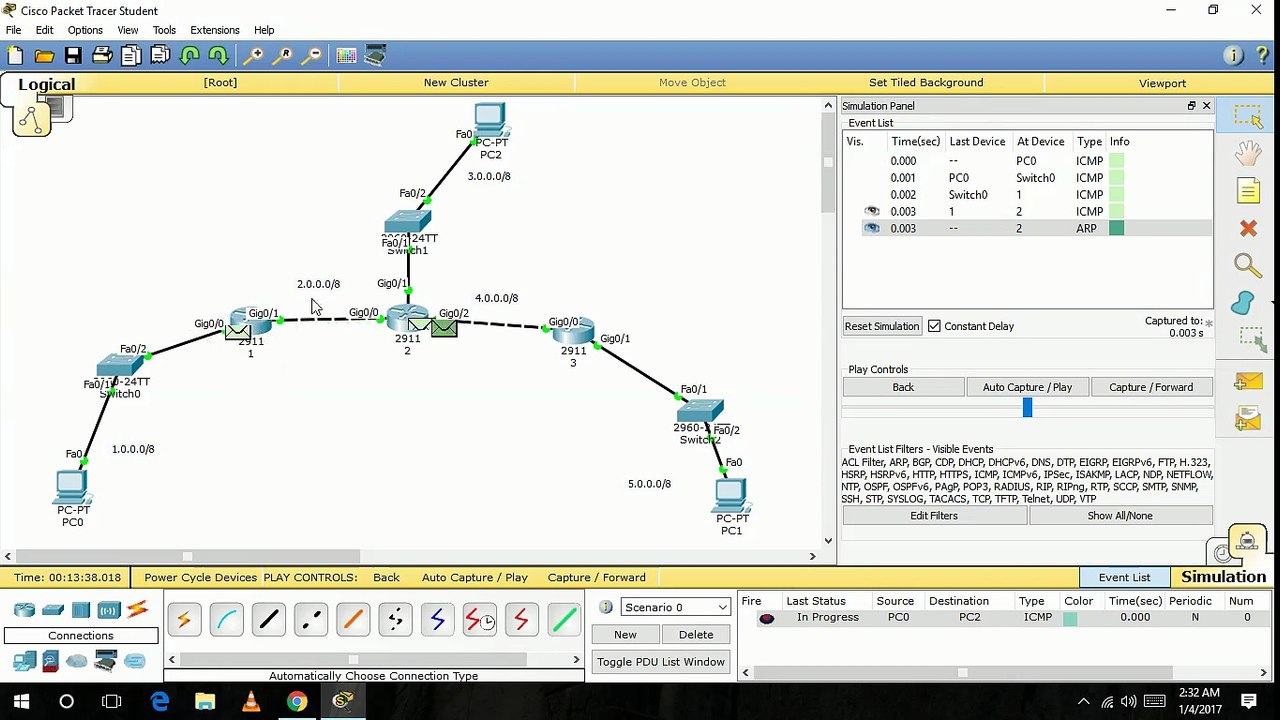Click the Edit Filters button

click(934, 516)
